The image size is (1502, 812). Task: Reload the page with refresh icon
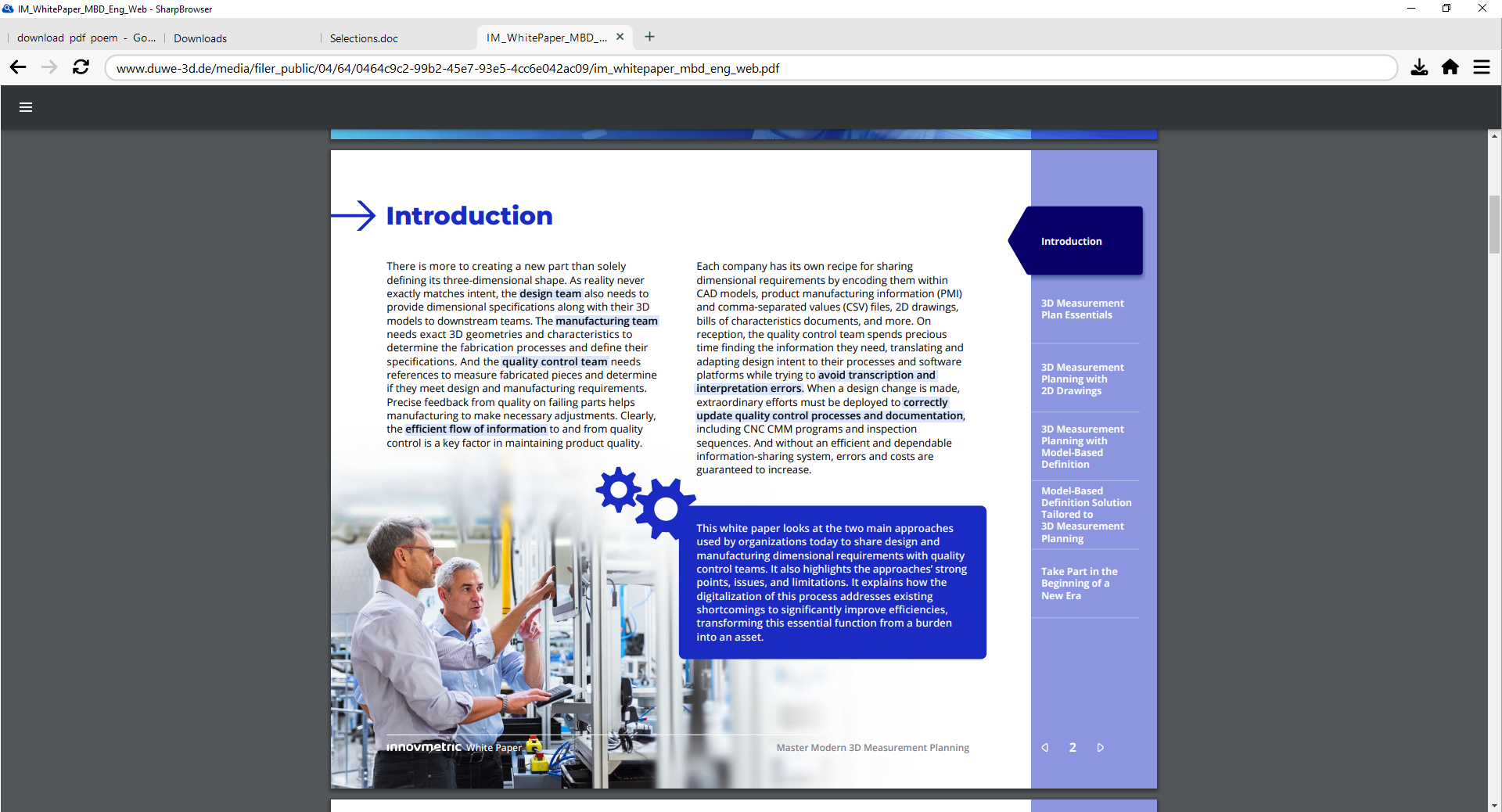pyautogui.click(x=81, y=67)
